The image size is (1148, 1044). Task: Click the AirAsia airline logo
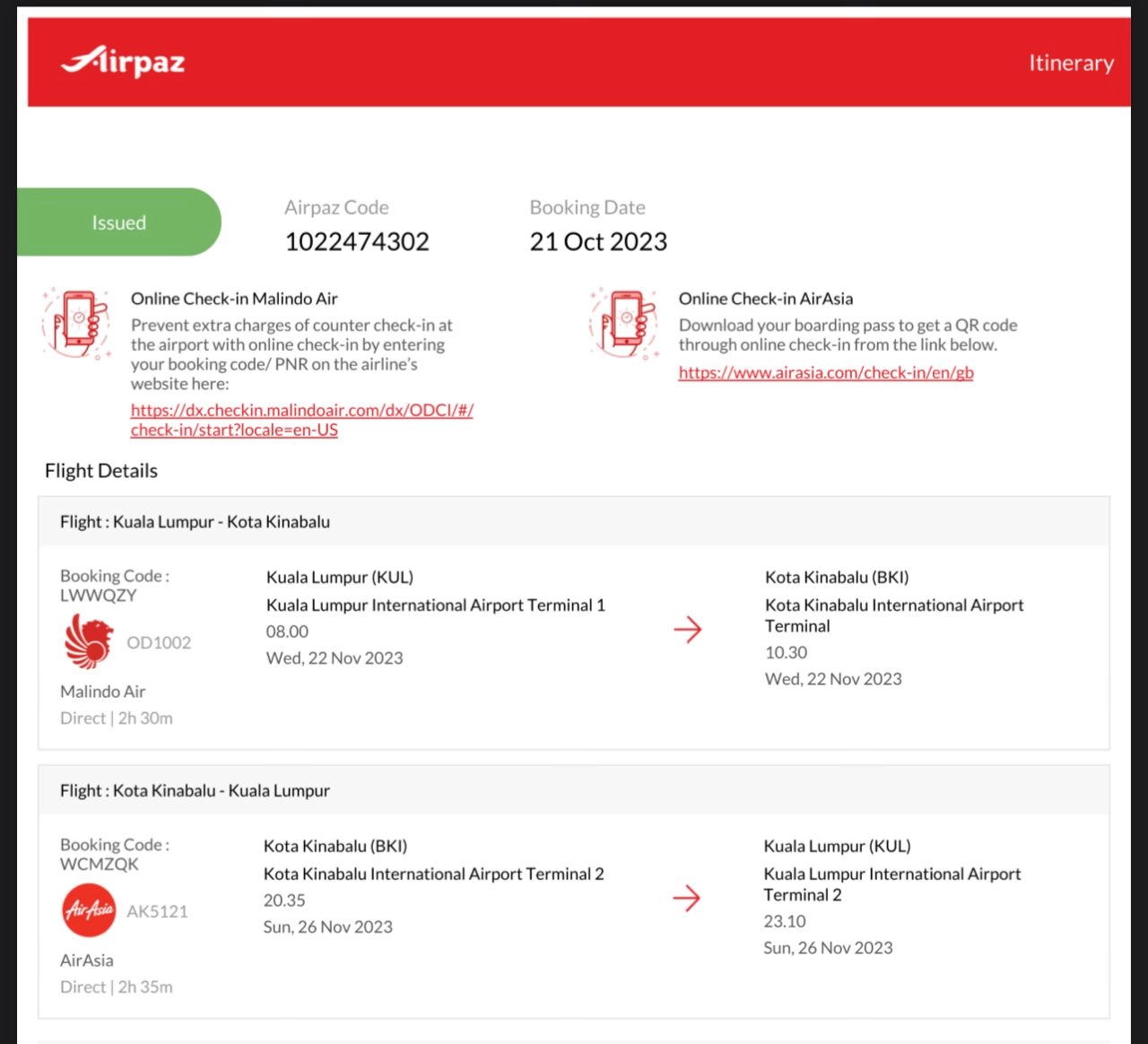[x=89, y=910]
